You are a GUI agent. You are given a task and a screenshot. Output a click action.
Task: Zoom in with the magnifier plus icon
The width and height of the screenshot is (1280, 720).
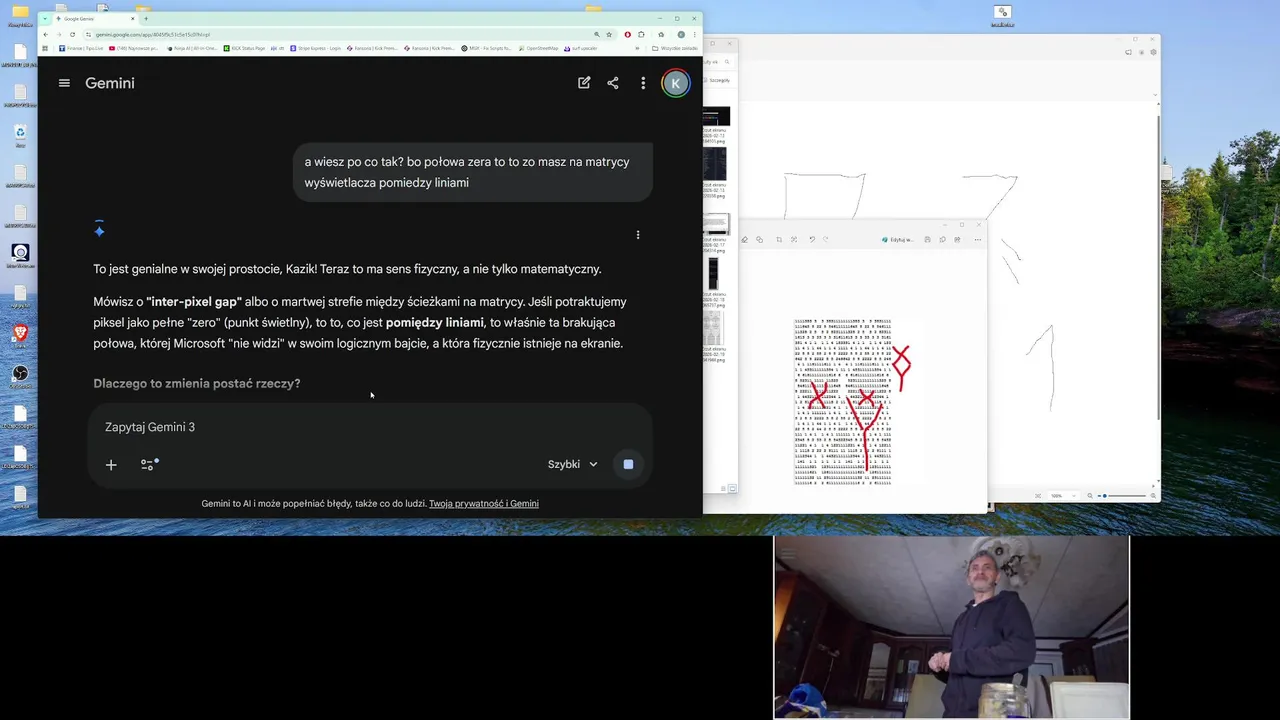[x=1153, y=496]
